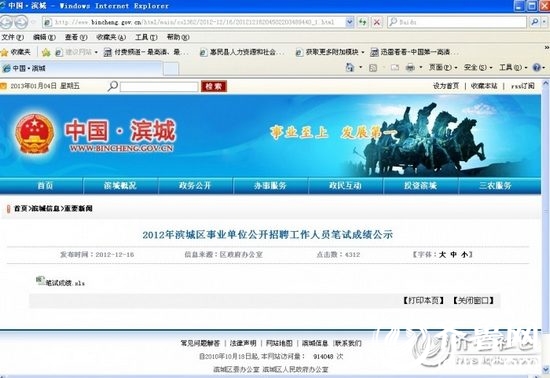Screen dimensions: 550x378
Task: Click the RSS feeds icon in command bar
Action: tap(373, 68)
